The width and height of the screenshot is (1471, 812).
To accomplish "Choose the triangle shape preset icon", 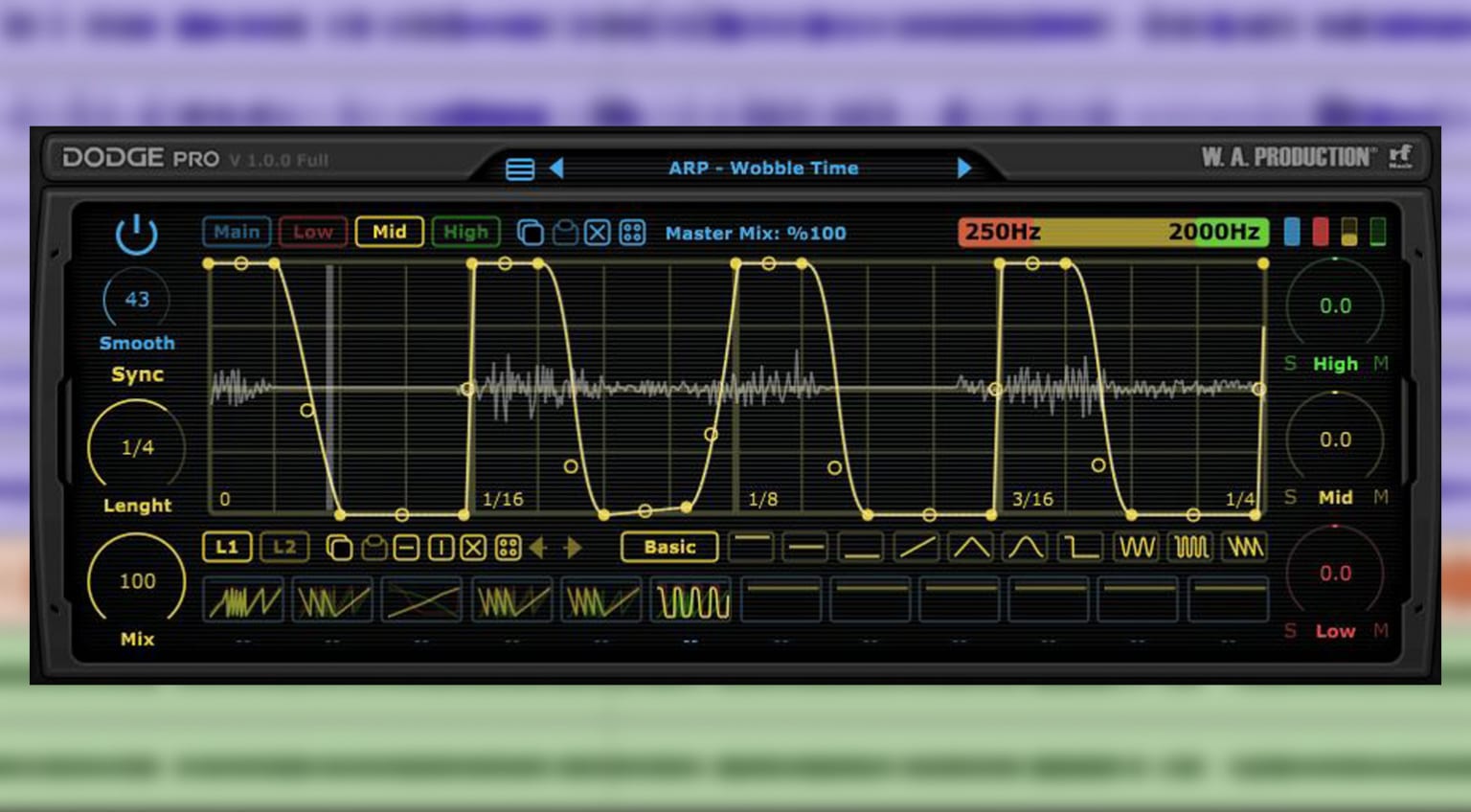I will point(971,548).
